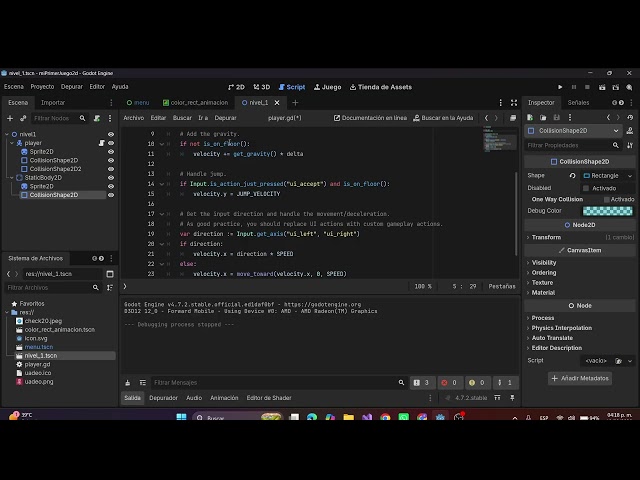Toggle property view options in Inspector filter
The width and height of the screenshot is (640, 480).
[x=630, y=145]
